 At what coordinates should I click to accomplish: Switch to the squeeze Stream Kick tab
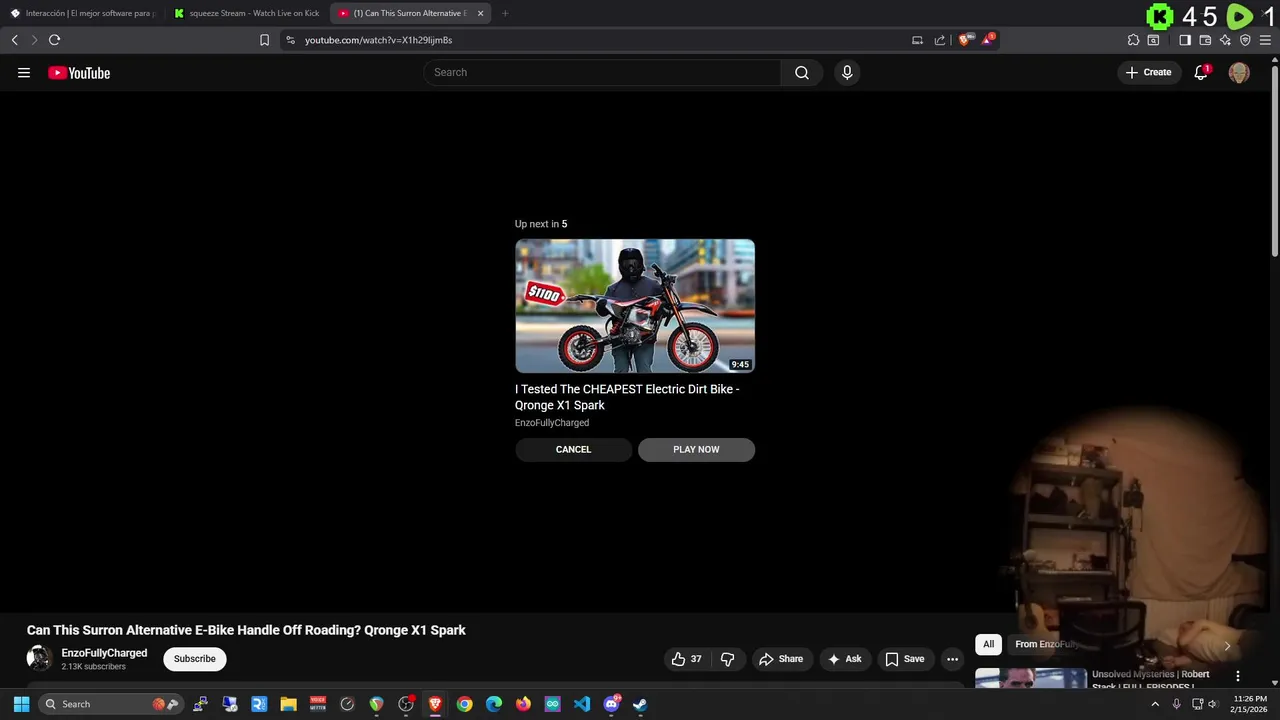click(247, 13)
